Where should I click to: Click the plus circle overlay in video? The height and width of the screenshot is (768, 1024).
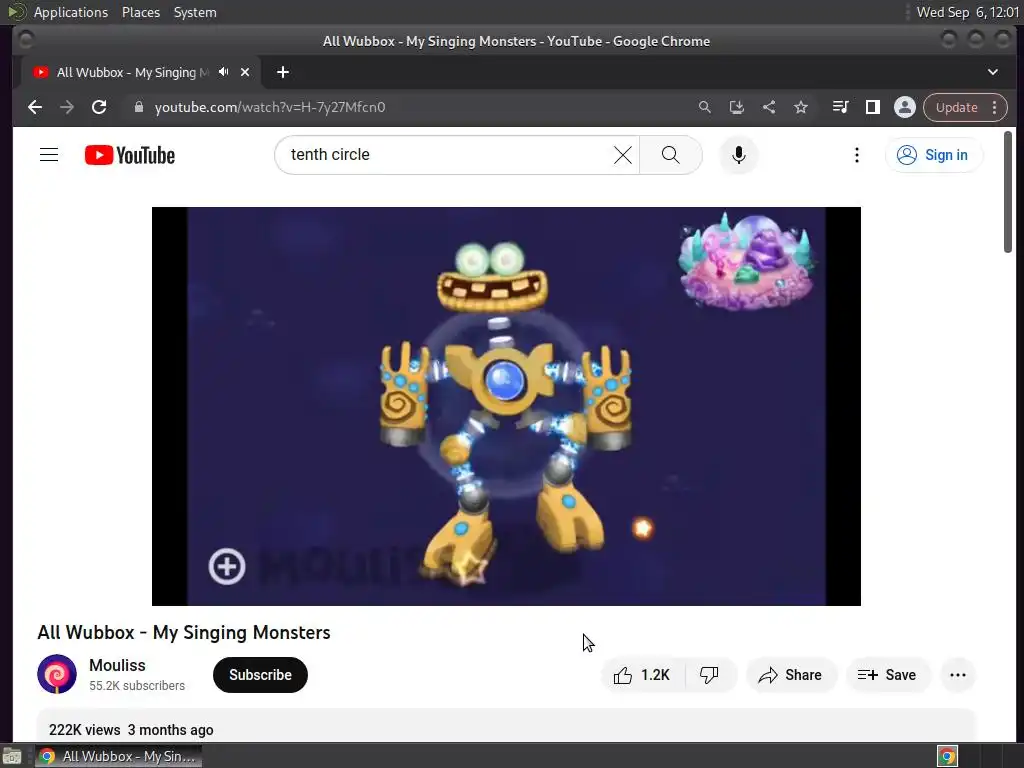(227, 566)
